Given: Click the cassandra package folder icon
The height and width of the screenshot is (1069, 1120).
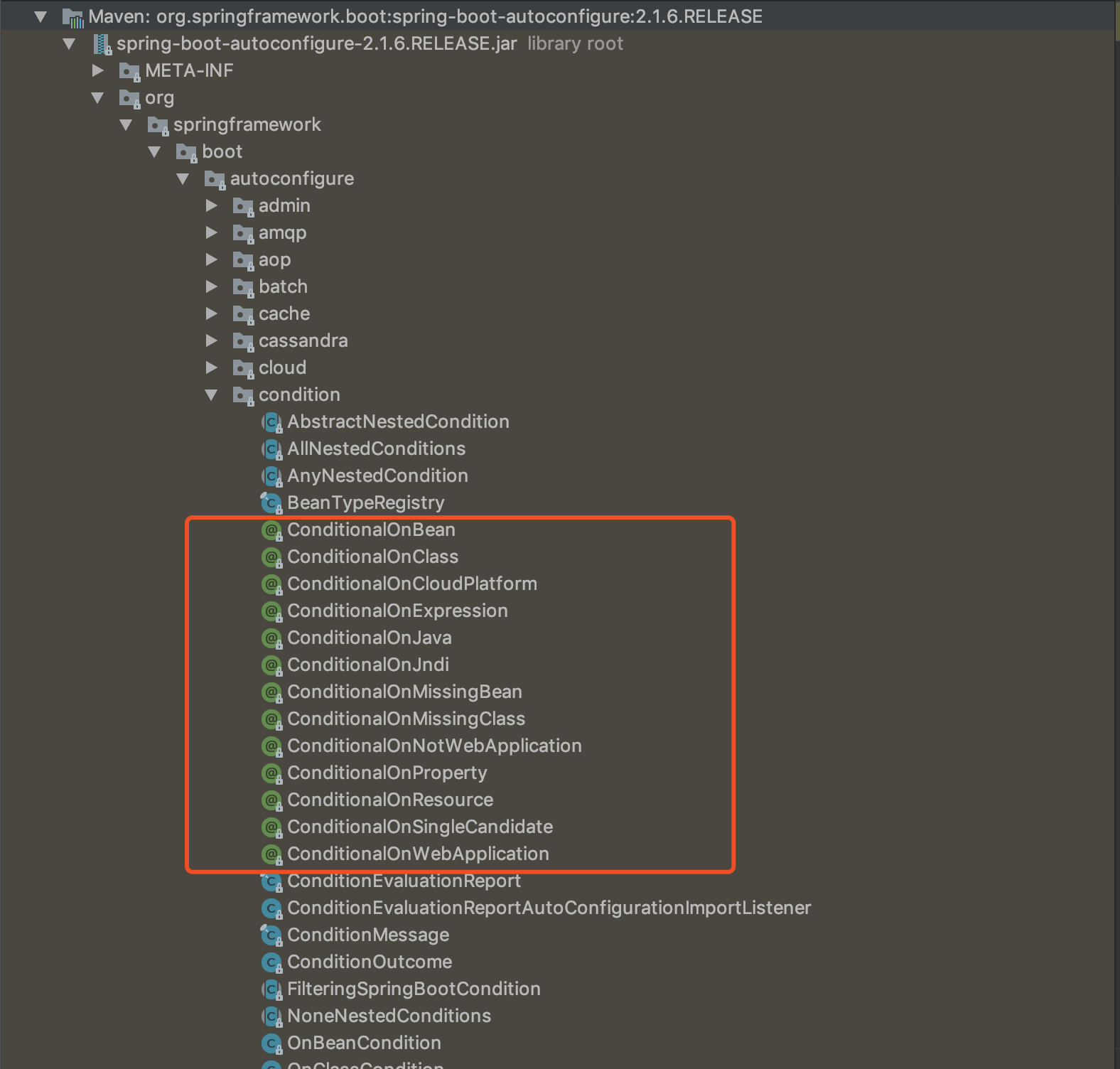Looking at the screenshot, I should [x=243, y=342].
